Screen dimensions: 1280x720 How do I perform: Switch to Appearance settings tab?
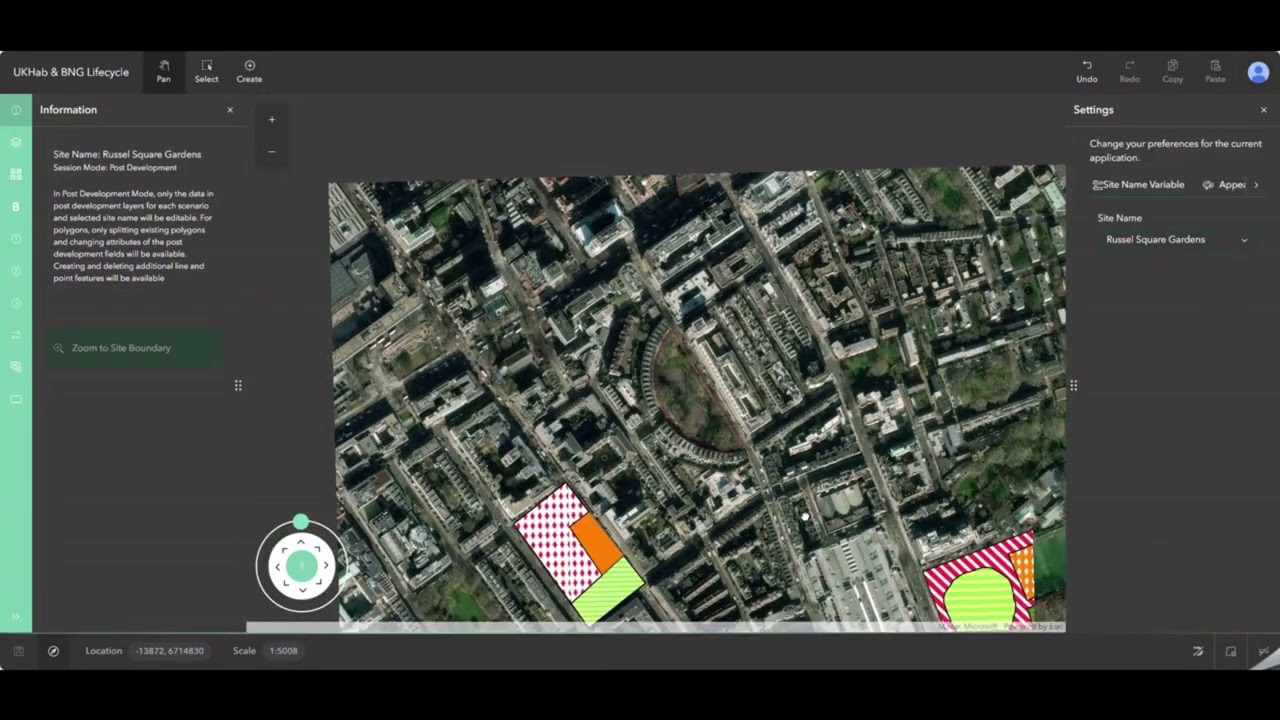point(1224,185)
